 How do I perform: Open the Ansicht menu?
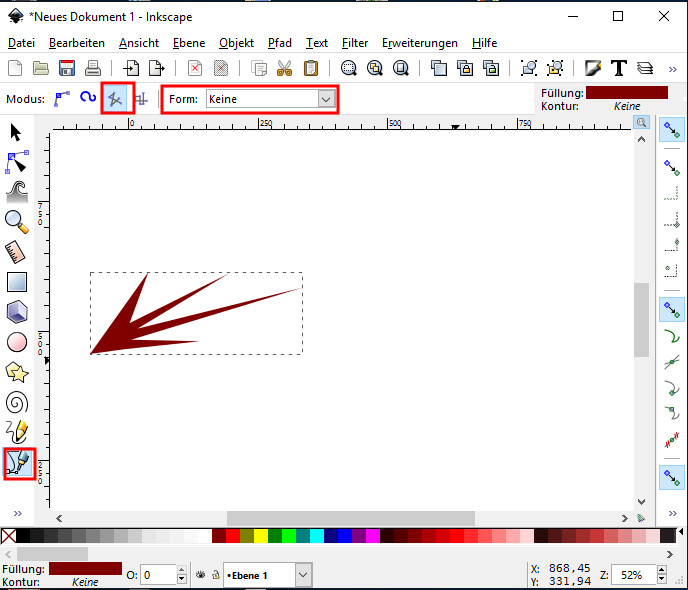[x=139, y=43]
